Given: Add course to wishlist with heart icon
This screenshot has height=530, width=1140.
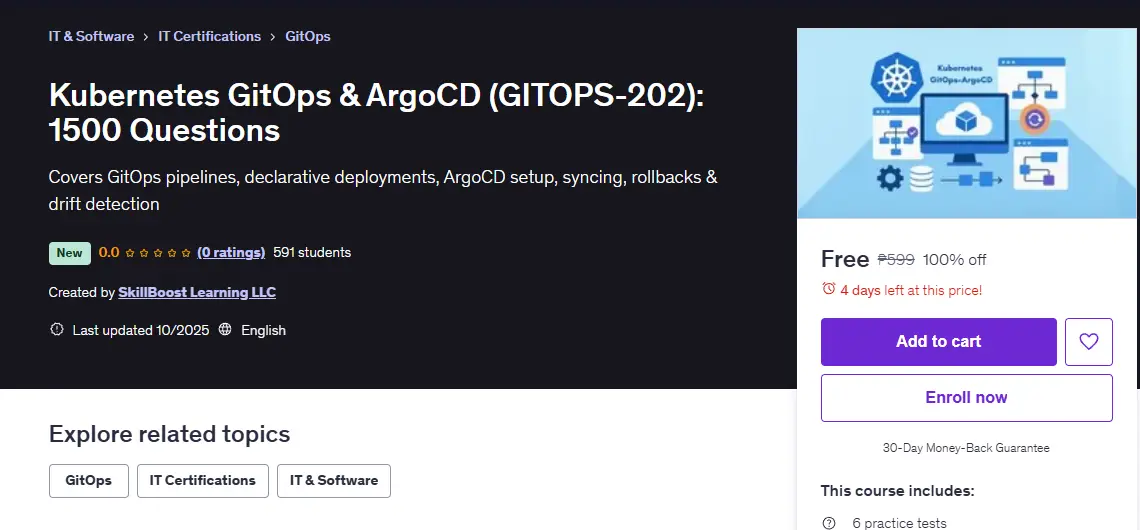Looking at the screenshot, I should [x=1088, y=342].
